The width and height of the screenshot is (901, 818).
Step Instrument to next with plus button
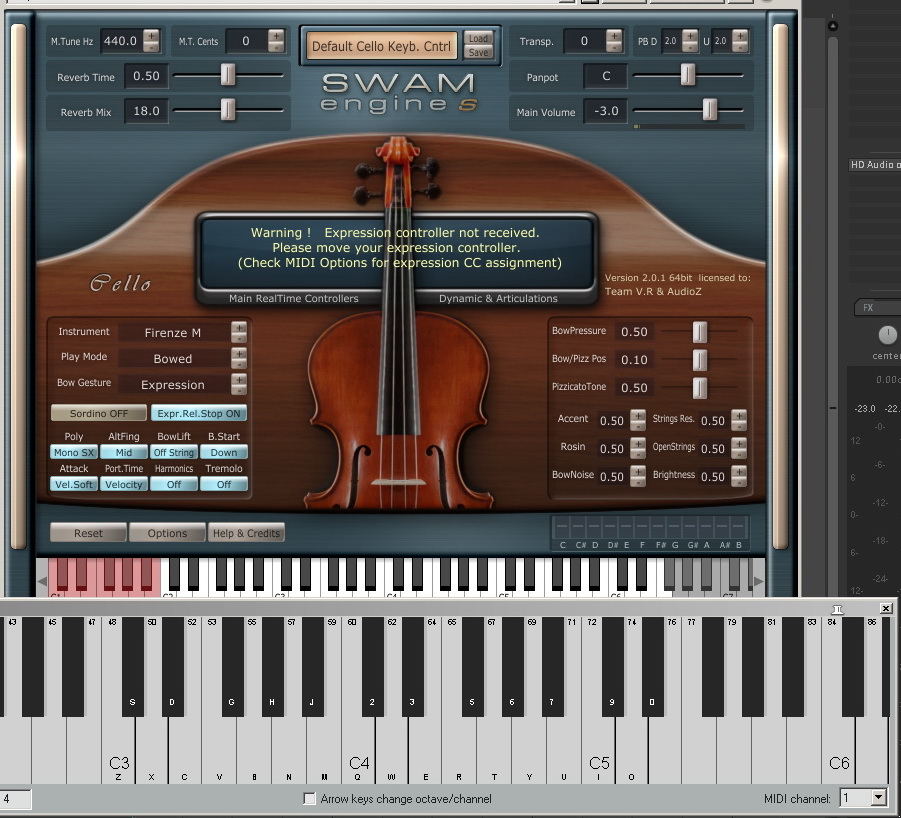239,326
